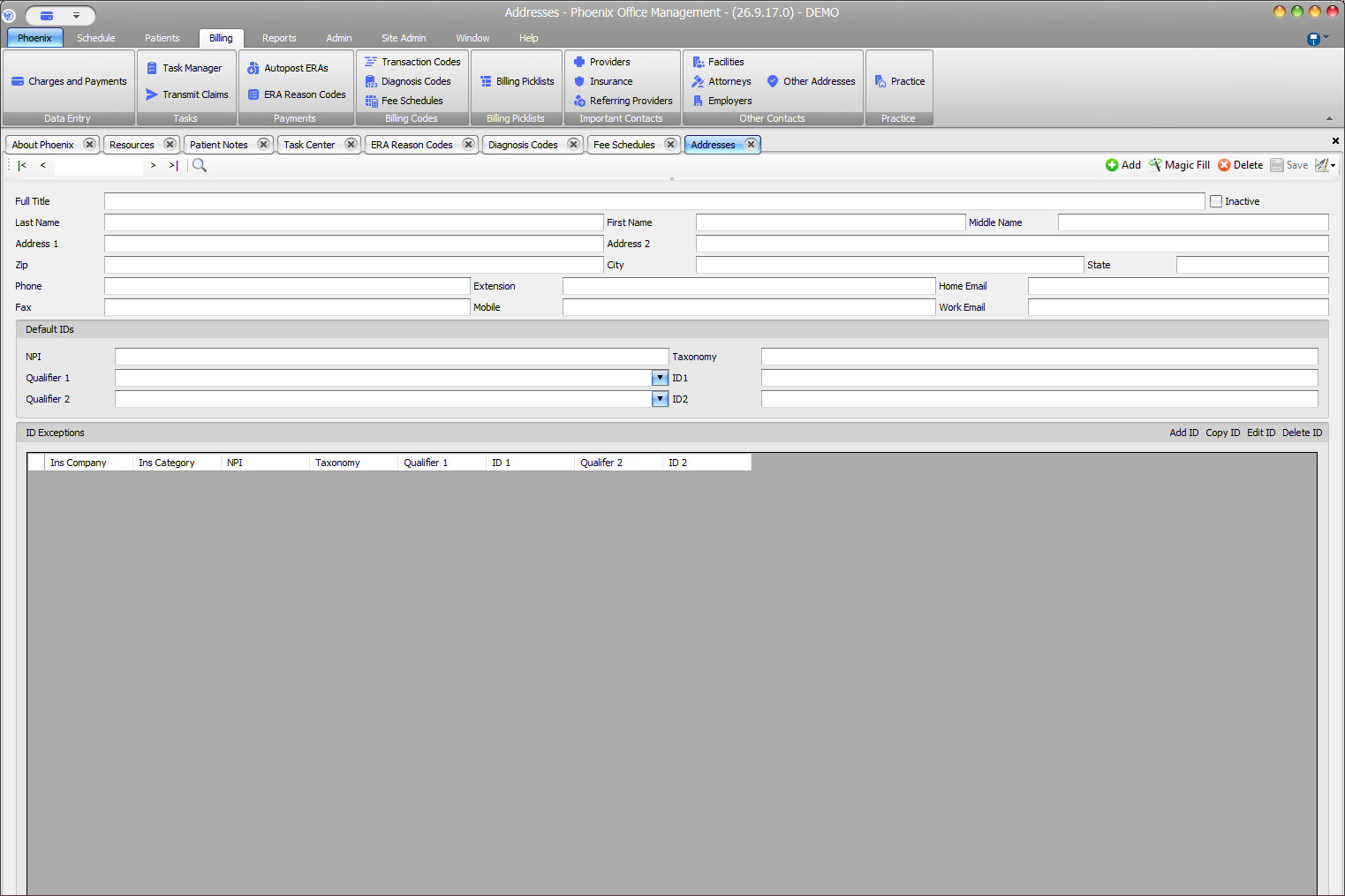This screenshot has width=1345, height=896.
Task: Open the layout options dropdown in toolbar
Action: (x=1326, y=165)
